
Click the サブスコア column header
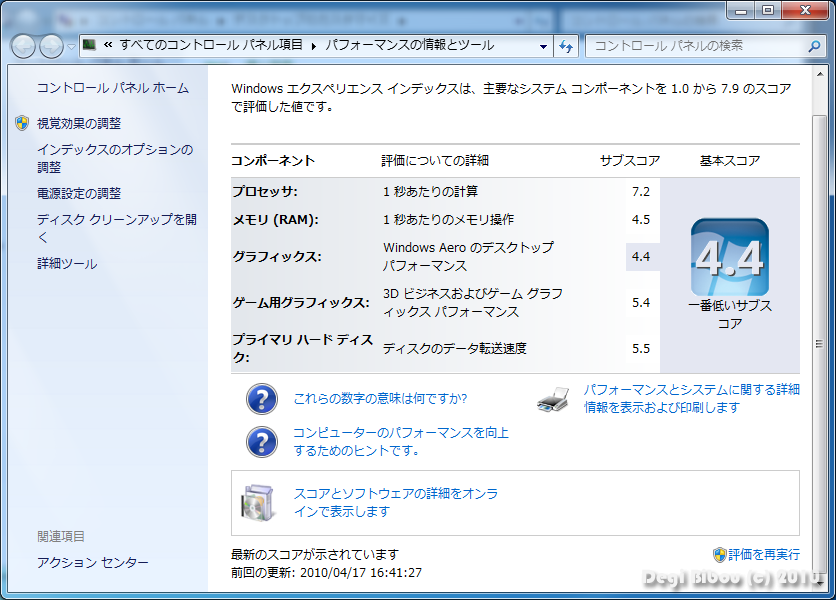click(630, 161)
